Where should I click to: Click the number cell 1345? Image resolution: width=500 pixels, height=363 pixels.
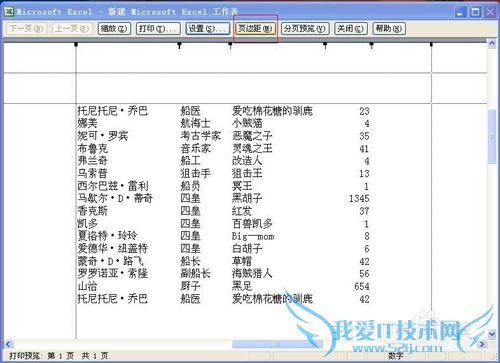click(x=359, y=199)
